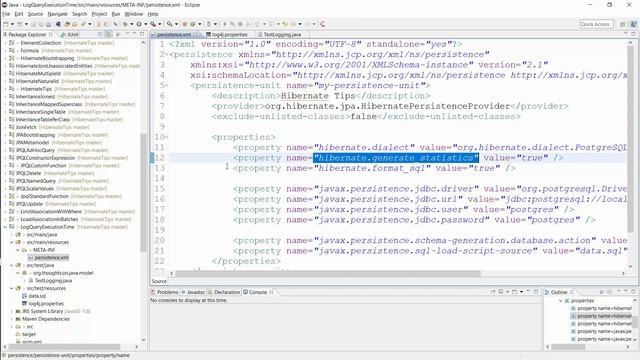Open the File menu
Image resolution: width=640 pixels, height=360 pixels.
point(6,14)
